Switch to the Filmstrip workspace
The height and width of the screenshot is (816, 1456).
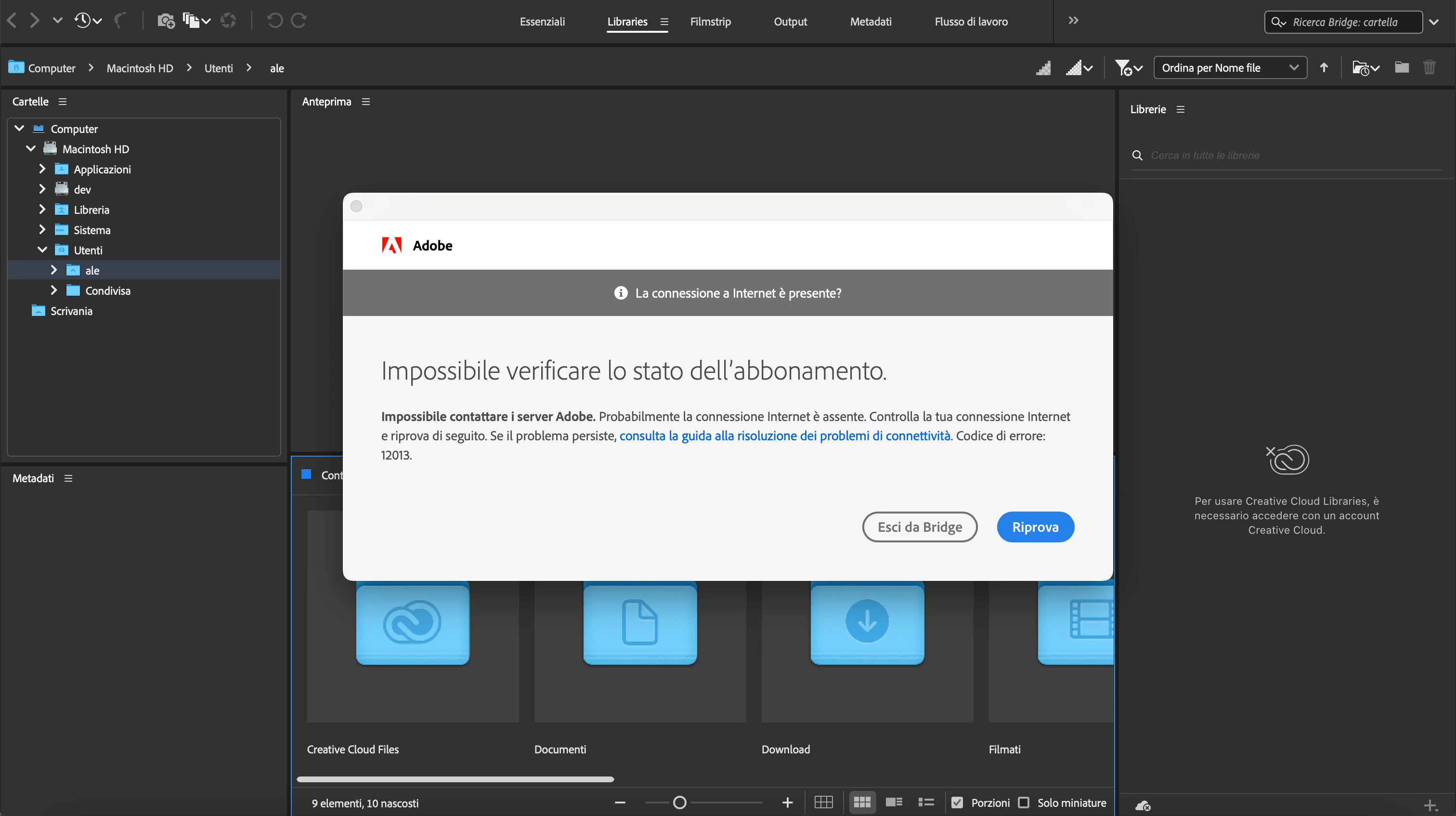pos(710,22)
